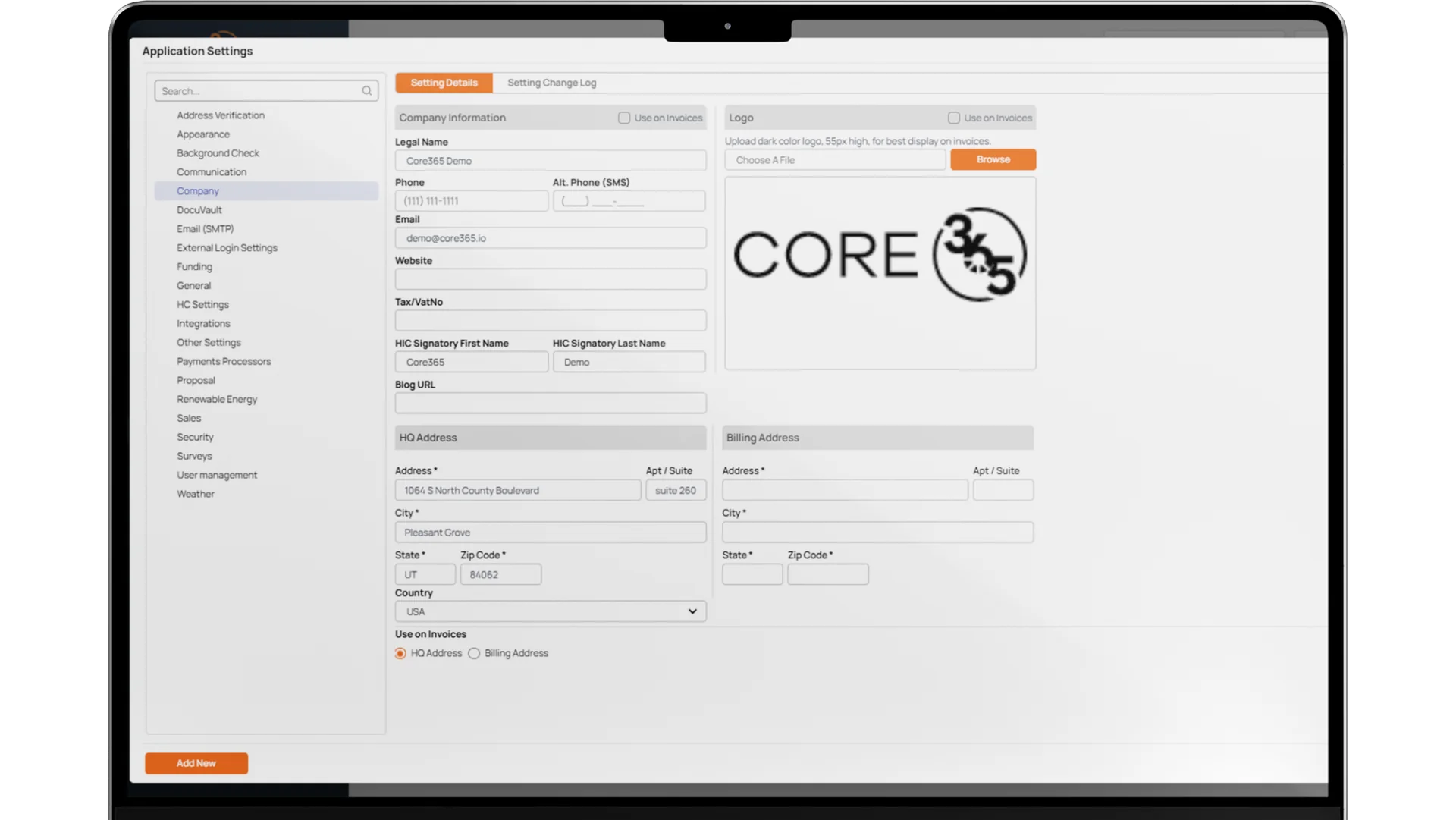
Task: Select General in sidebar
Action: [194, 286]
